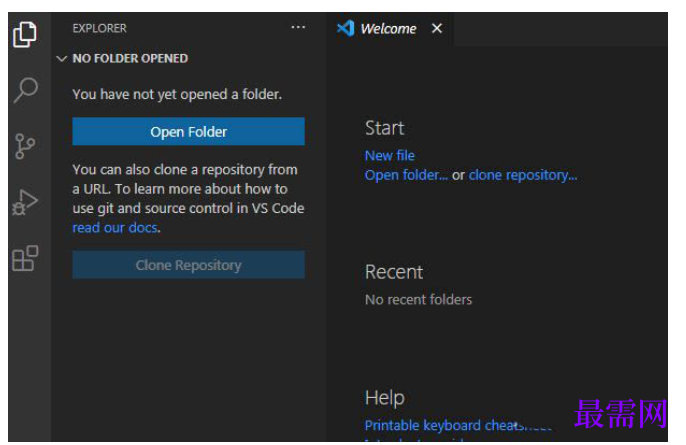Click the EXPLORER panel title
The height and width of the screenshot is (445, 686).
pos(99,28)
